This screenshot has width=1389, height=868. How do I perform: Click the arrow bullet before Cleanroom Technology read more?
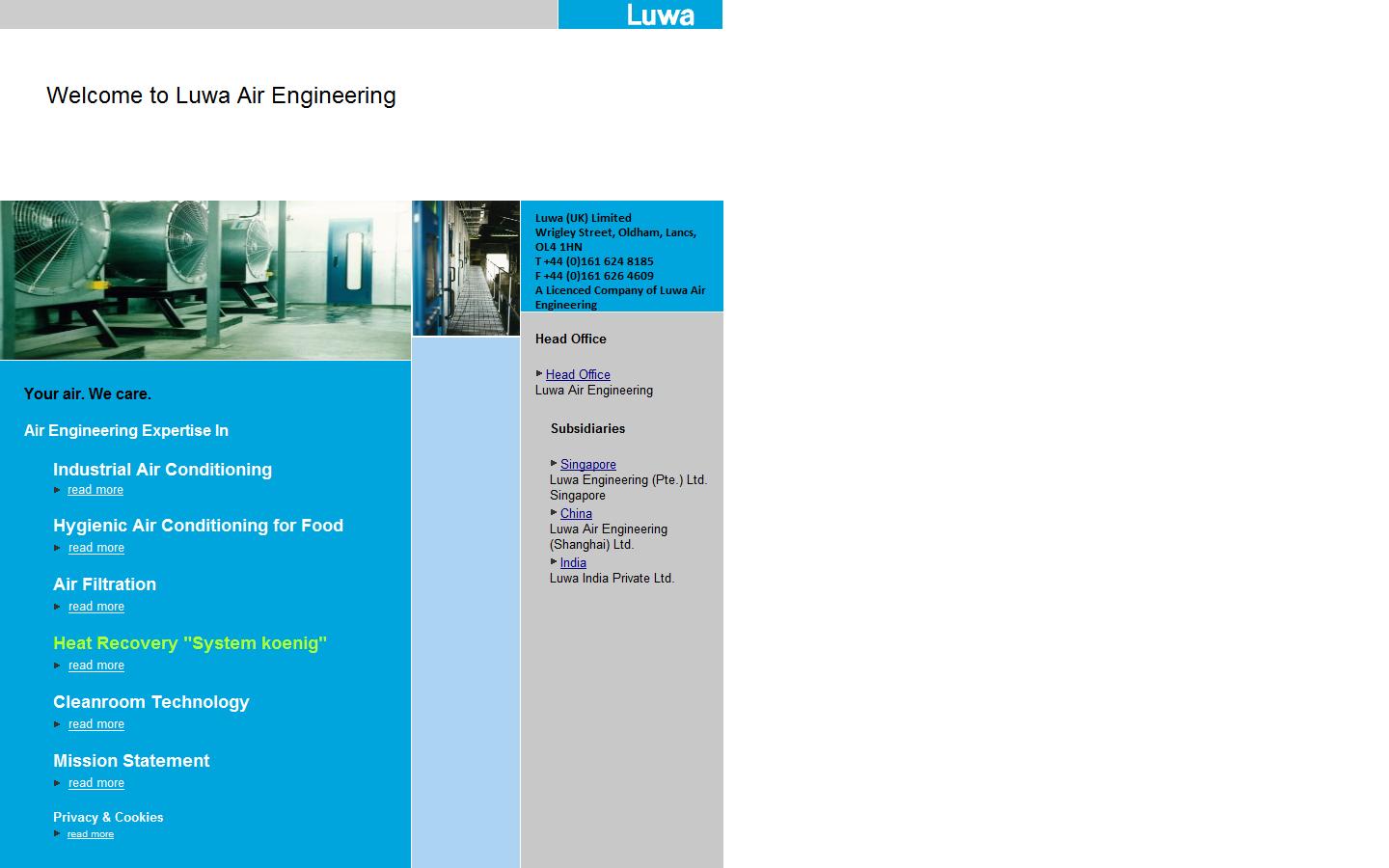coord(58,724)
